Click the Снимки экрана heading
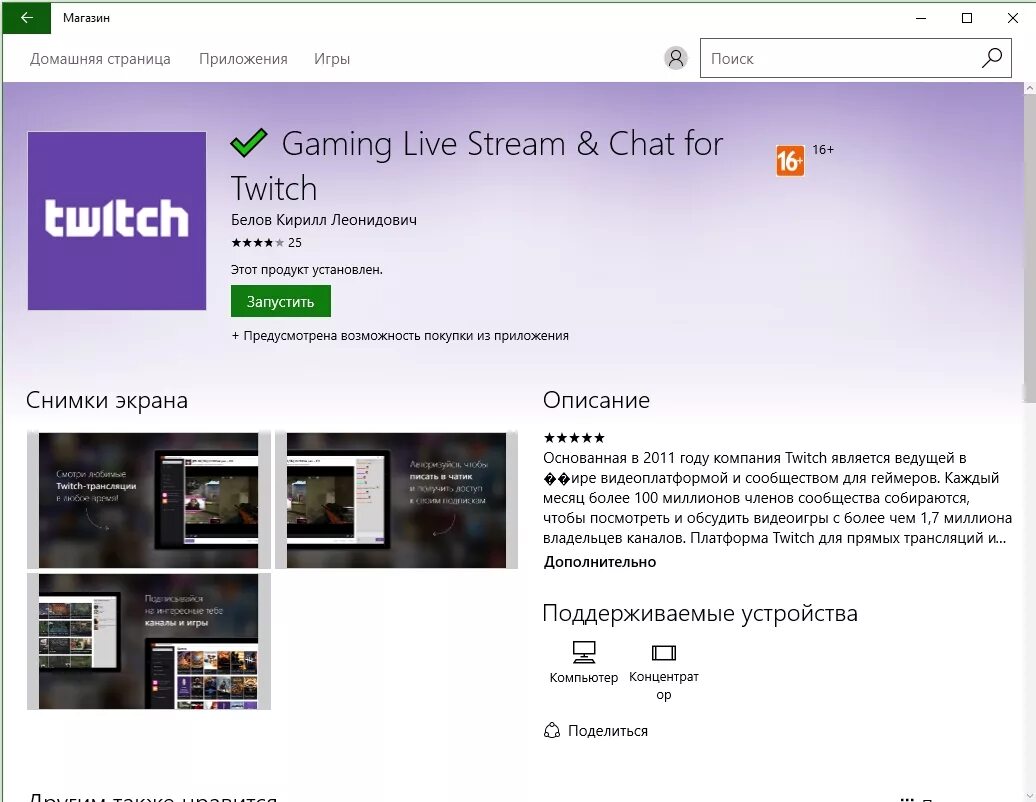Screen dimensions: 1036x802 tap(107, 400)
